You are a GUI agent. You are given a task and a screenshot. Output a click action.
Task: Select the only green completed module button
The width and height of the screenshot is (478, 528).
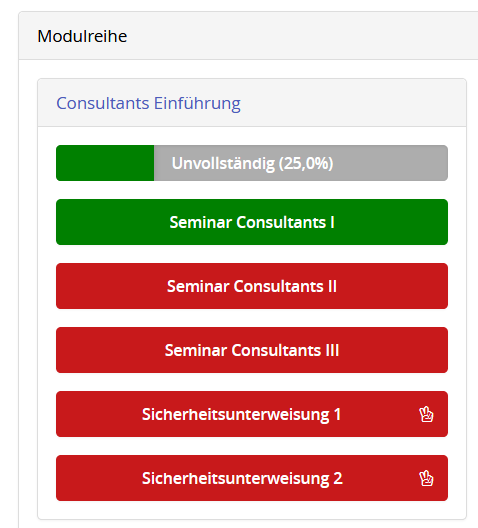(x=252, y=222)
